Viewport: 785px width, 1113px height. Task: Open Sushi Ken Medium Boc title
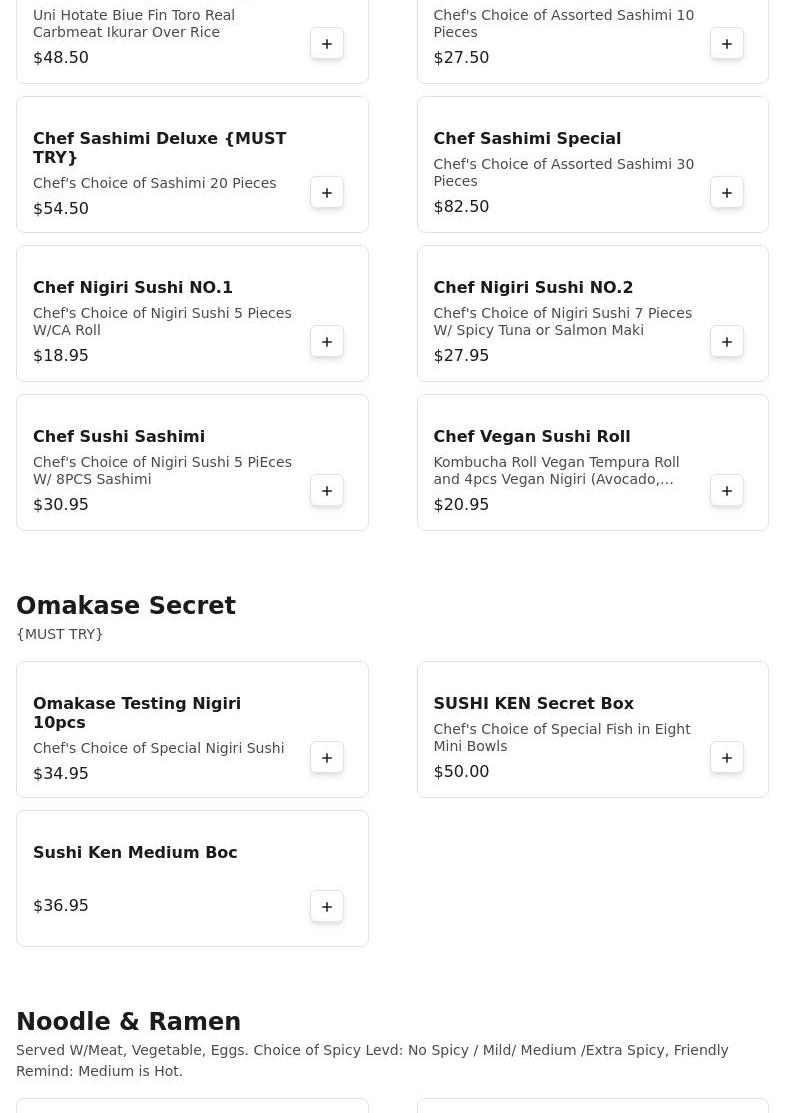point(135,852)
